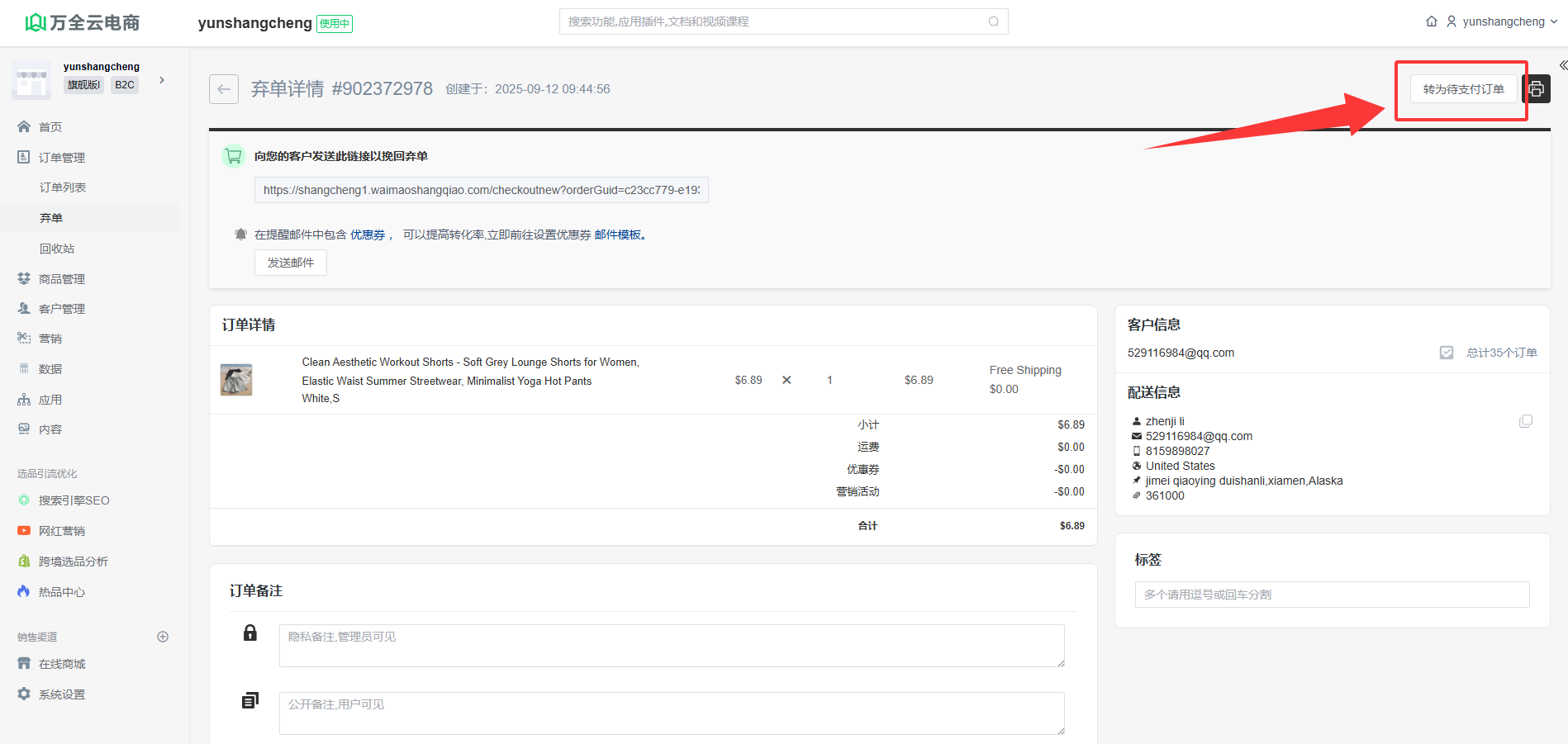Viewport: 1568px width, 744px height.
Task: Click the 发送邮件 button
Action: (290, 263)
